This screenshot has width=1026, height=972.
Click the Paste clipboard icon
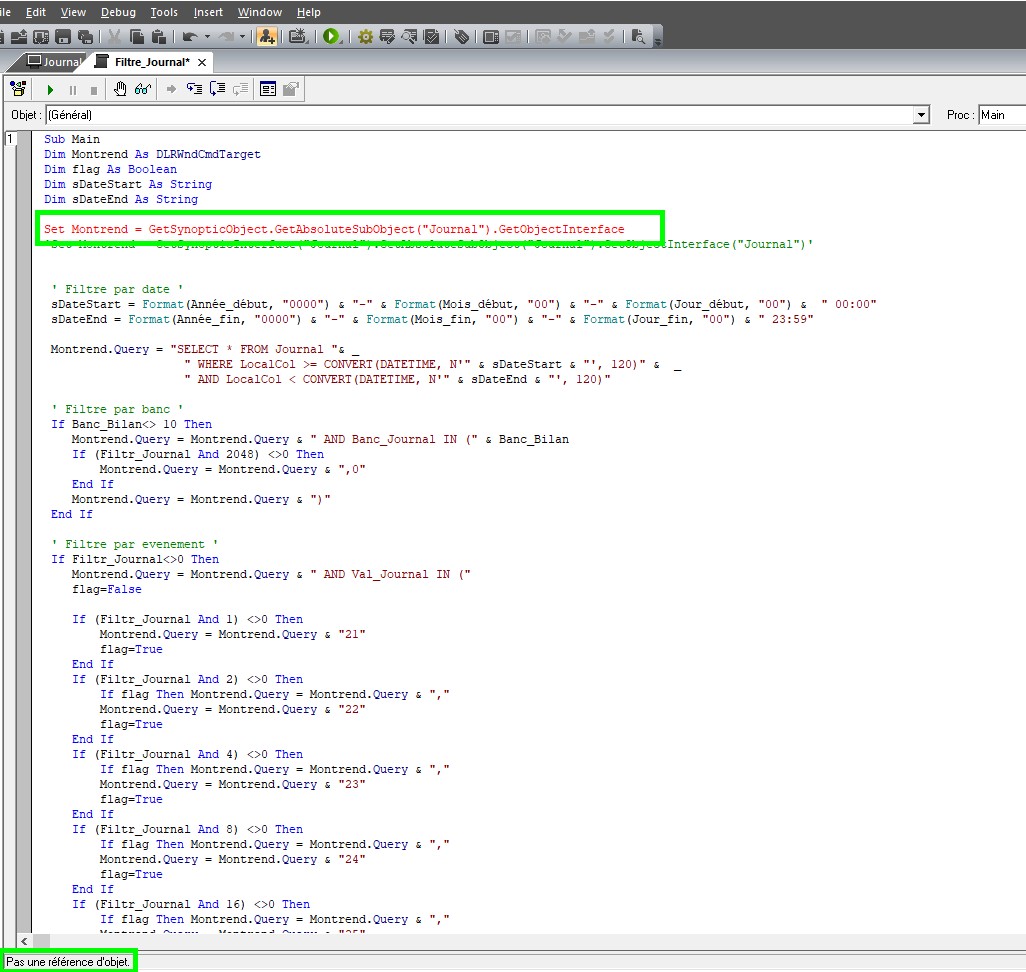pos(159,37)
